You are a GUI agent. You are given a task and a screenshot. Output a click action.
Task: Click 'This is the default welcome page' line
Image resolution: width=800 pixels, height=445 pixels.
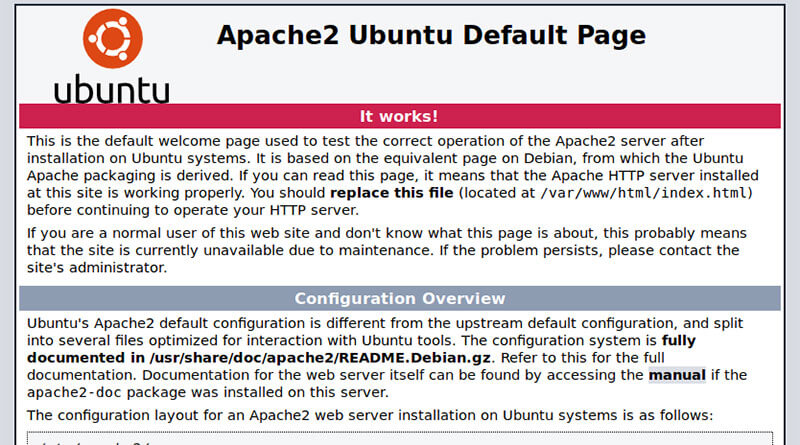click(x=365, y=141)
